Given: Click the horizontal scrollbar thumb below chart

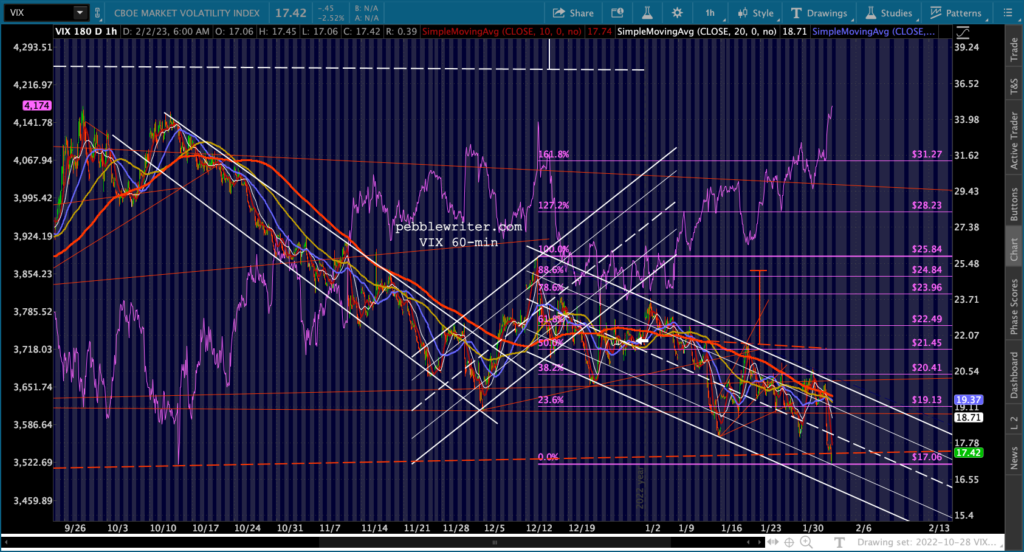Looking at the screenshot, I should coord(495,542).
